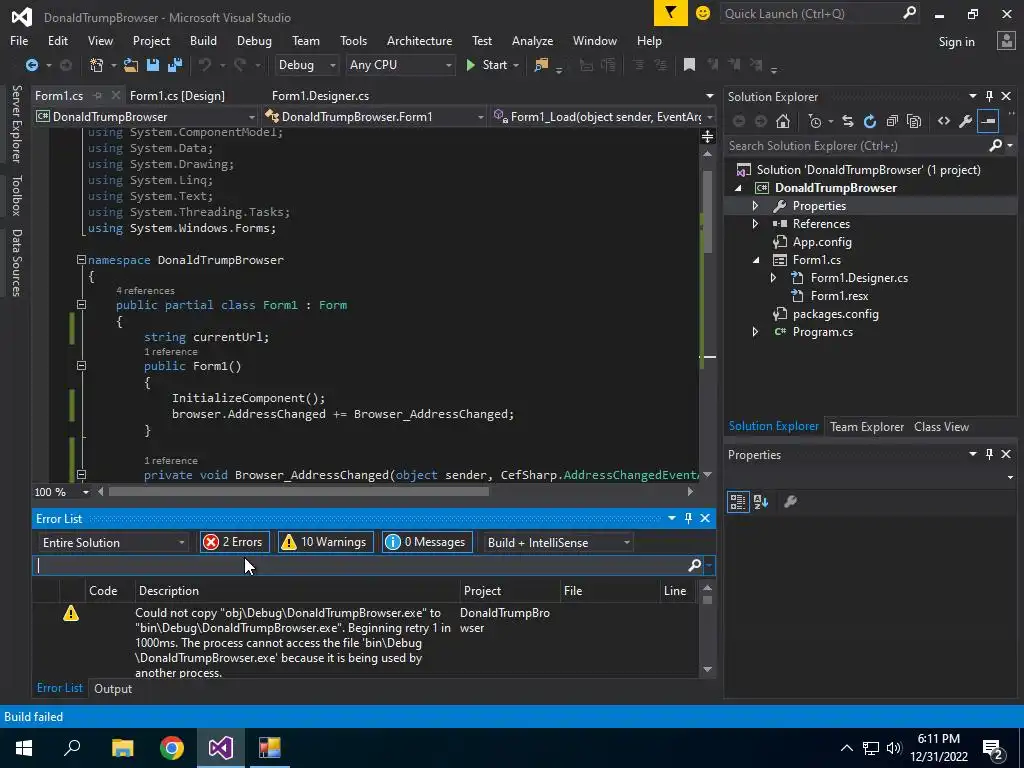Viewport: 1024px width, 768px height.
Task: Click the Navigate Backward arrow icon
Action: pyautogui.click(x=31, y=65)
